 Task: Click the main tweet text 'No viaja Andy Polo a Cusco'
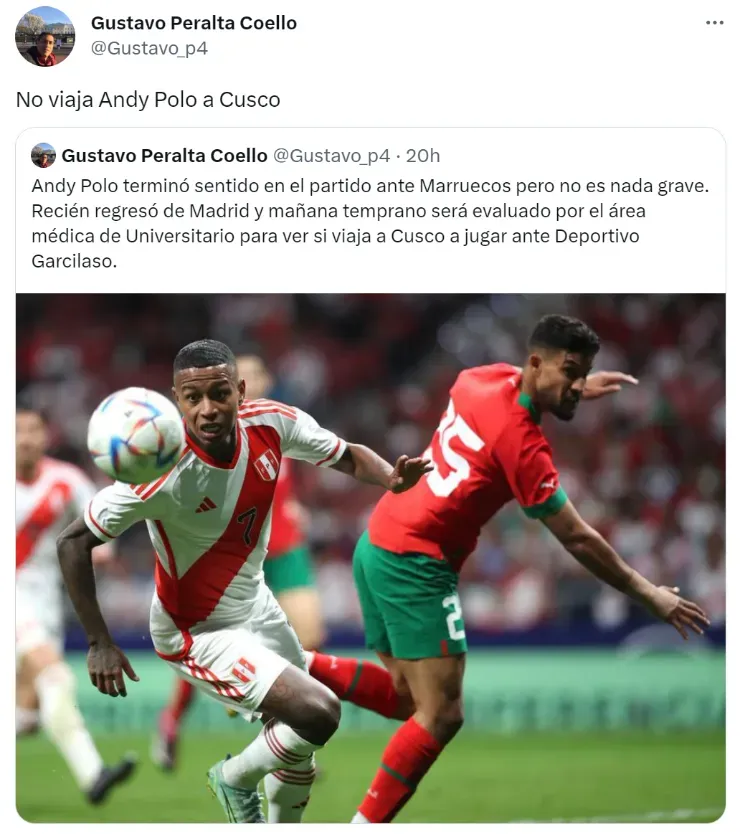(148, 99)
